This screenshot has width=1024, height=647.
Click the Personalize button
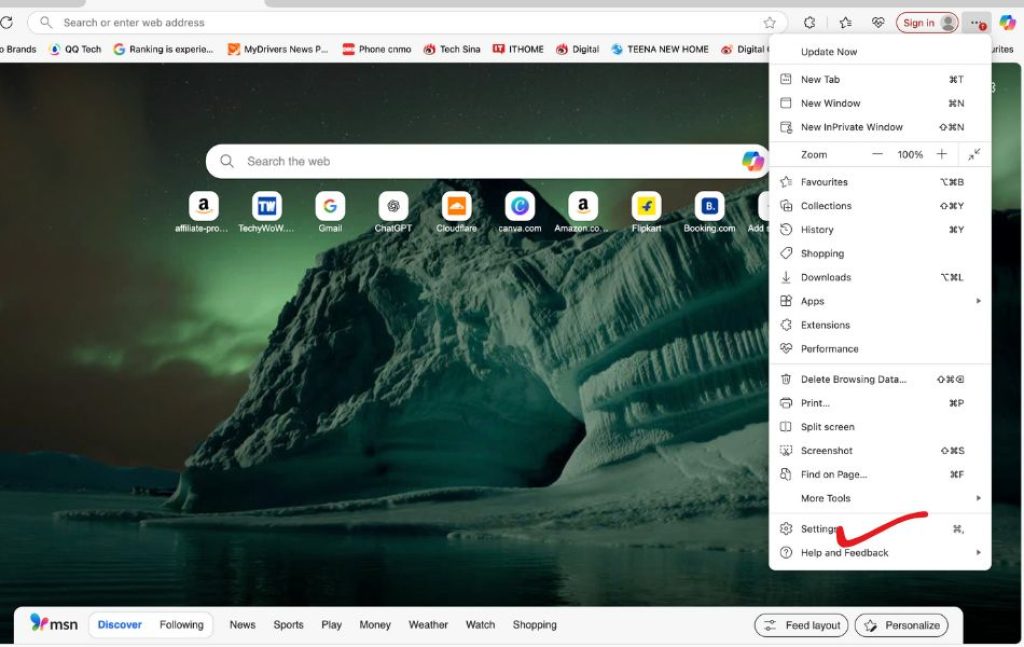pos(901,625)
